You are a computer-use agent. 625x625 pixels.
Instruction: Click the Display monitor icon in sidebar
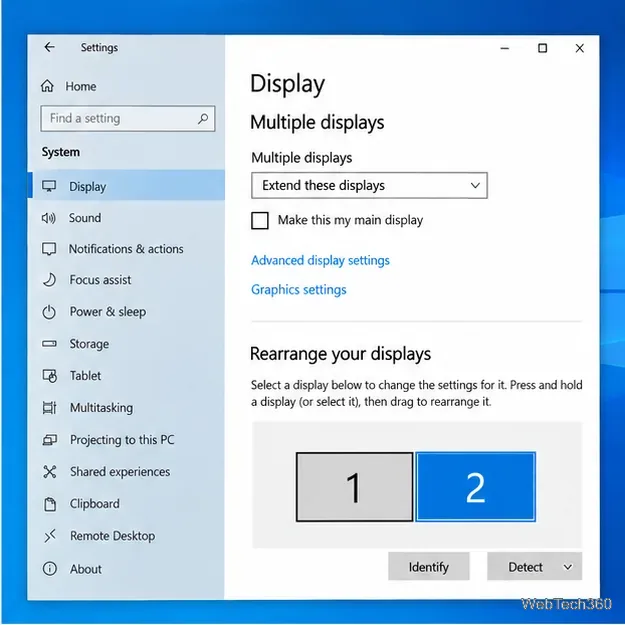pyautogui.click(x=49, y=186)
